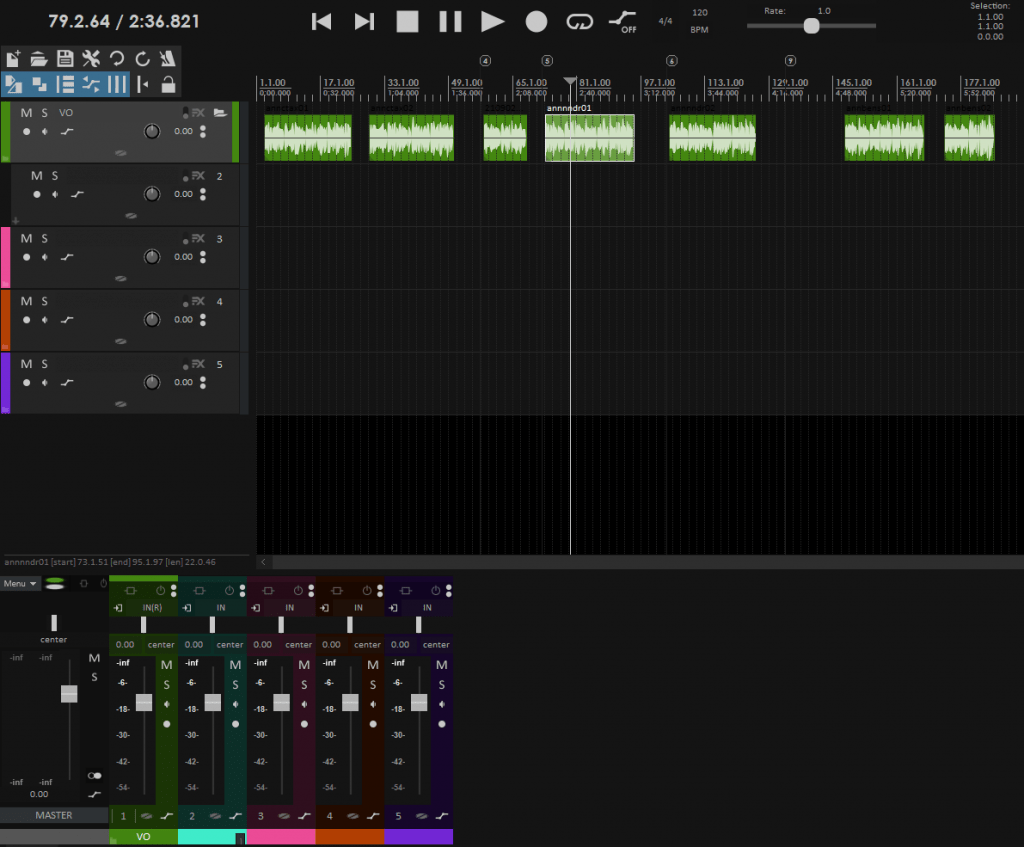
Task: Click VO track volume knob
Action: (152, 131)
